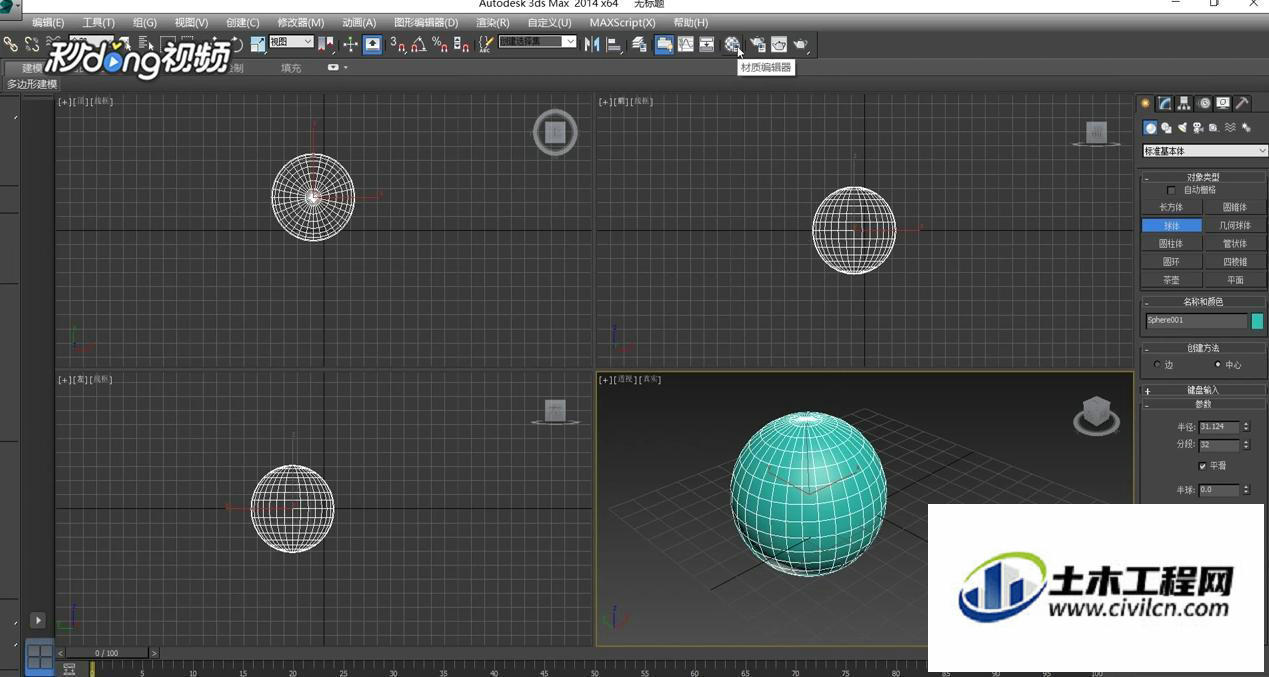Collapse the 创建方法 rollout
Image resolution: width=1269 pixels, height=677 pixels.
click(1203, 348)
